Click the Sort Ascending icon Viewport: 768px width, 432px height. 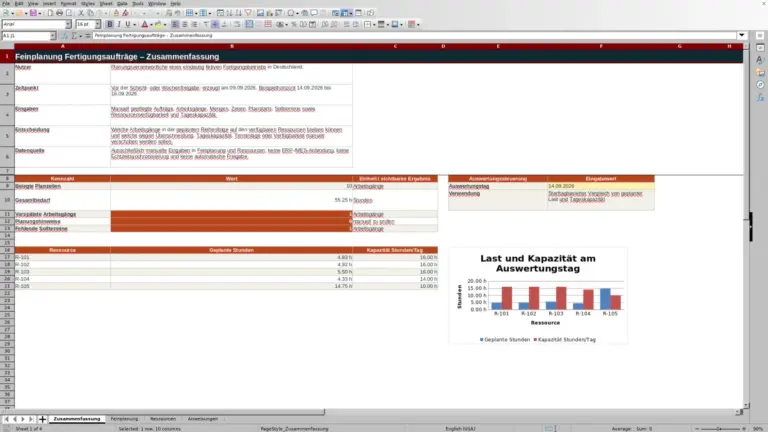(229, 13)
